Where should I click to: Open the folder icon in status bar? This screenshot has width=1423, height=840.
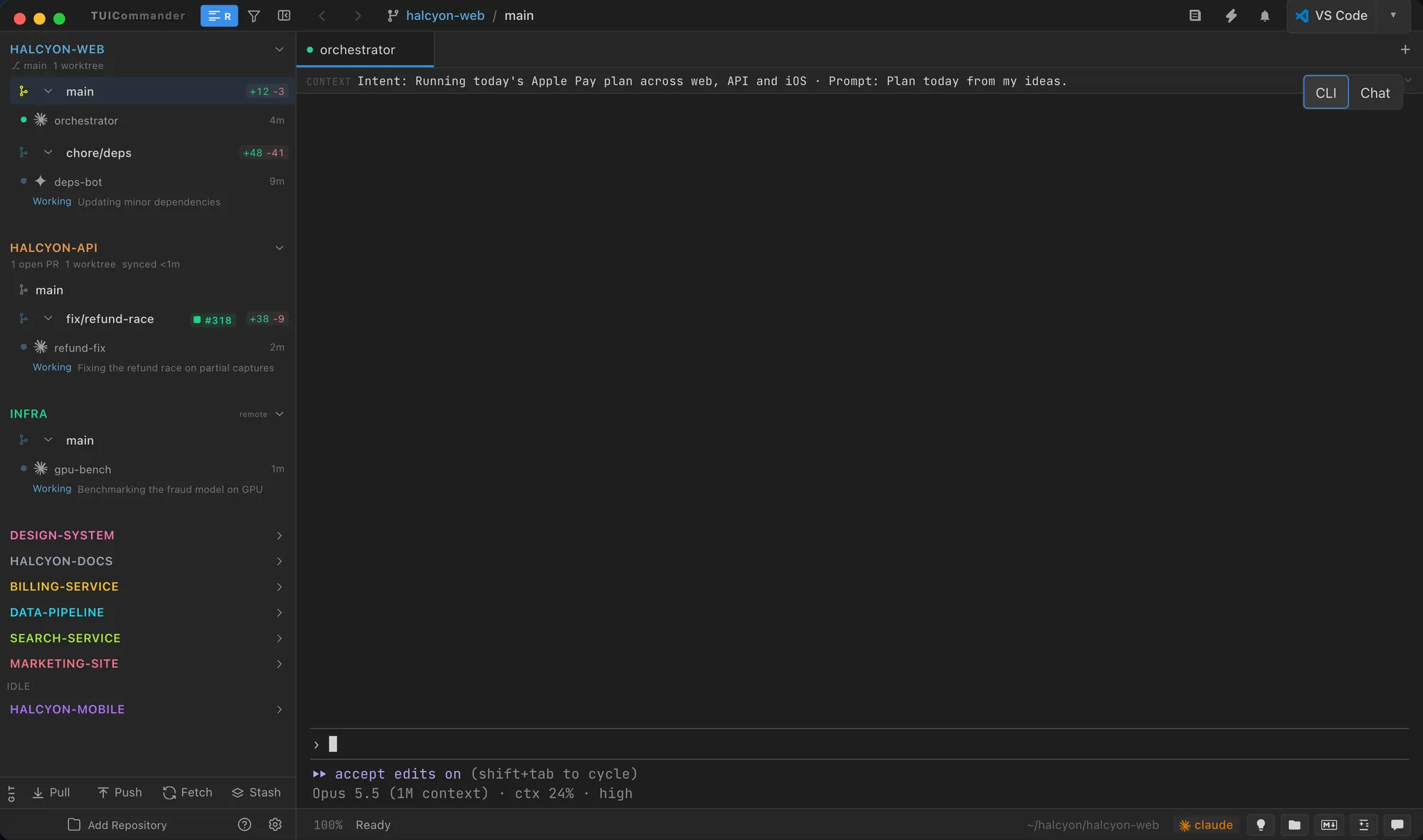tap(1295, 825)
